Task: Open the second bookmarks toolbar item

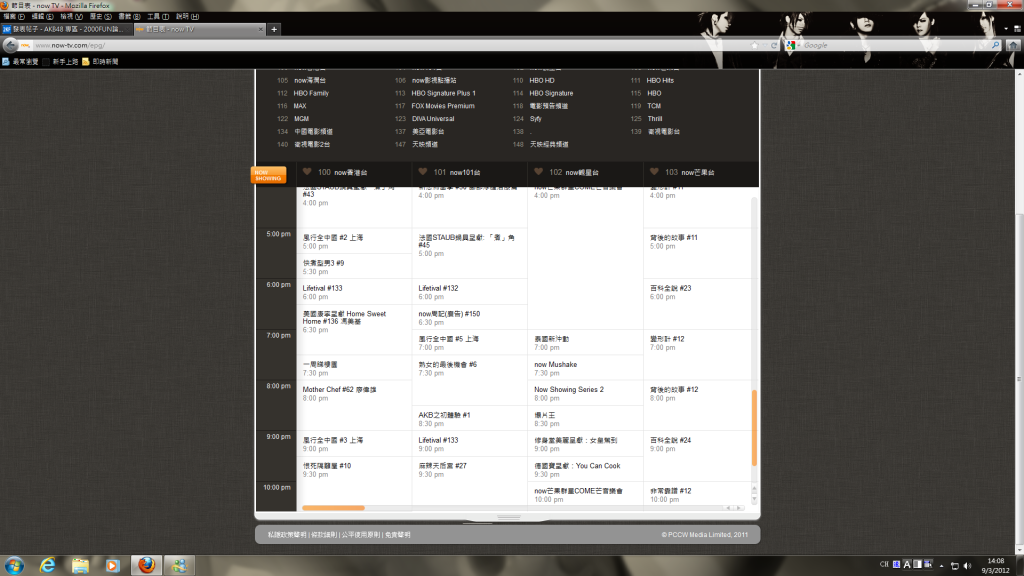Action: [x=60, y=61]
